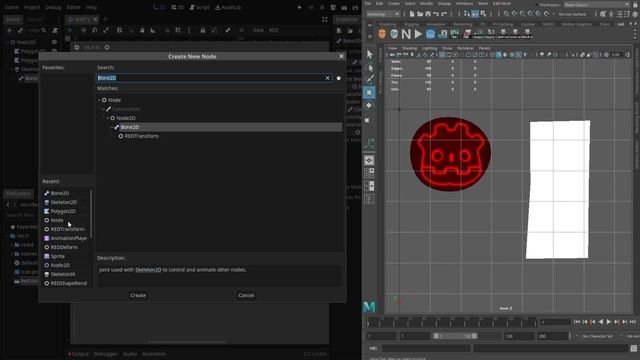Toggle Godot distraction-free fullscreen icon
640x360 pixels.
click(324, 20)
